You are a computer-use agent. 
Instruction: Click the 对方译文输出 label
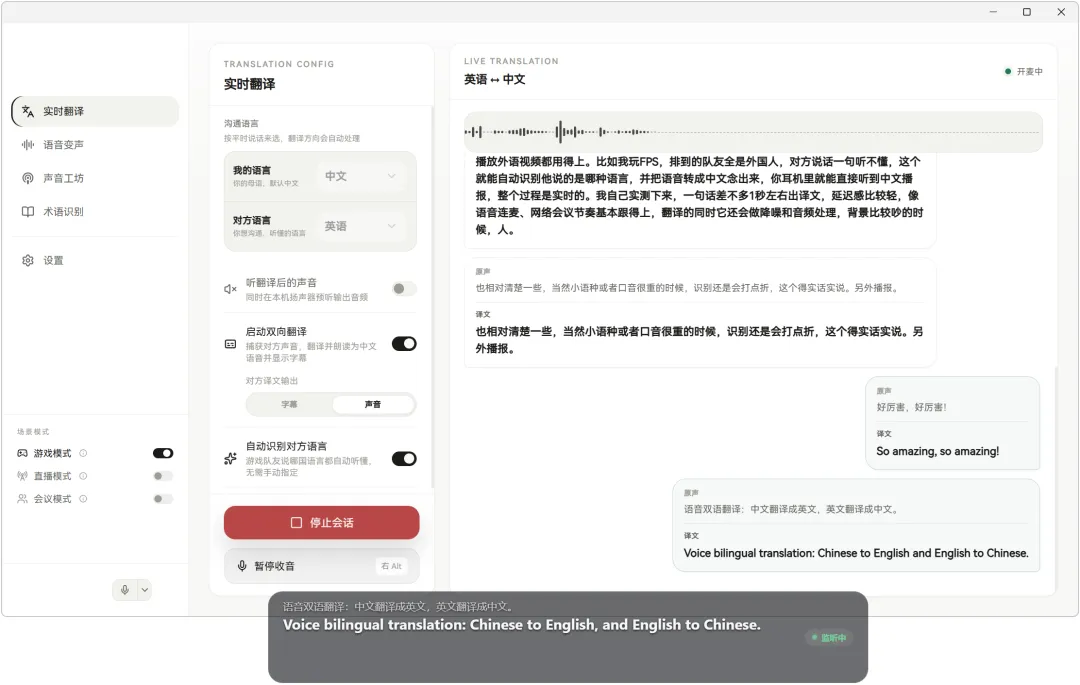tap(272, 381)
